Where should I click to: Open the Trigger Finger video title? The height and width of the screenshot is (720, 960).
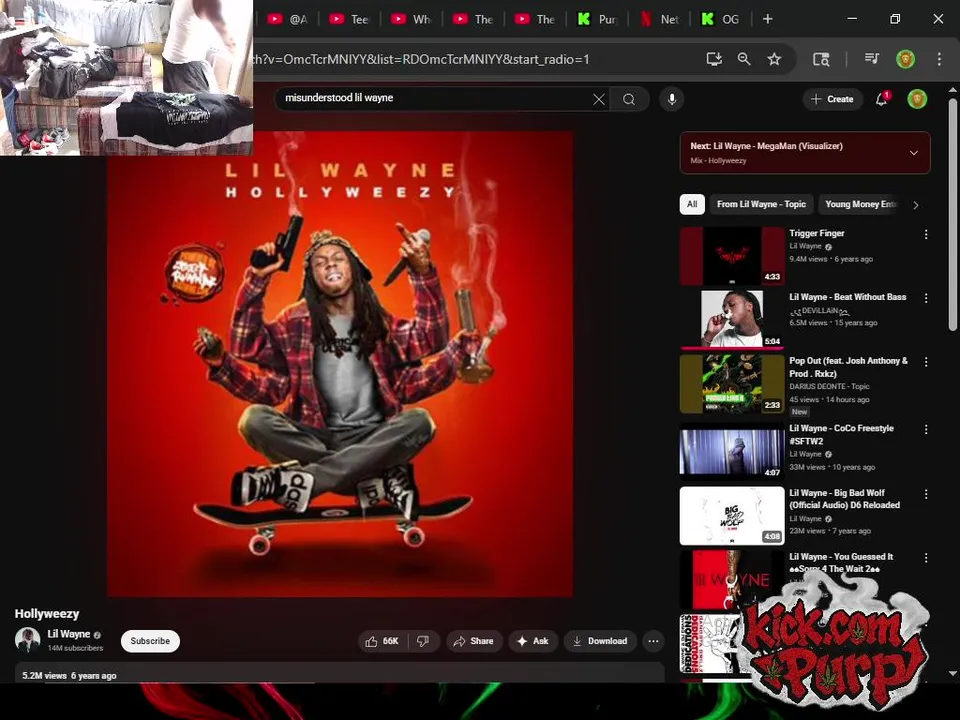(817, 233)
